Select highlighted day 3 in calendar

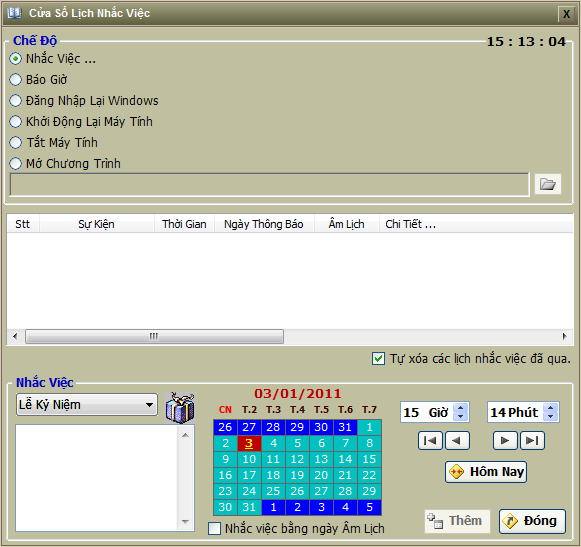pyautogui.click(x=249, y=443)
